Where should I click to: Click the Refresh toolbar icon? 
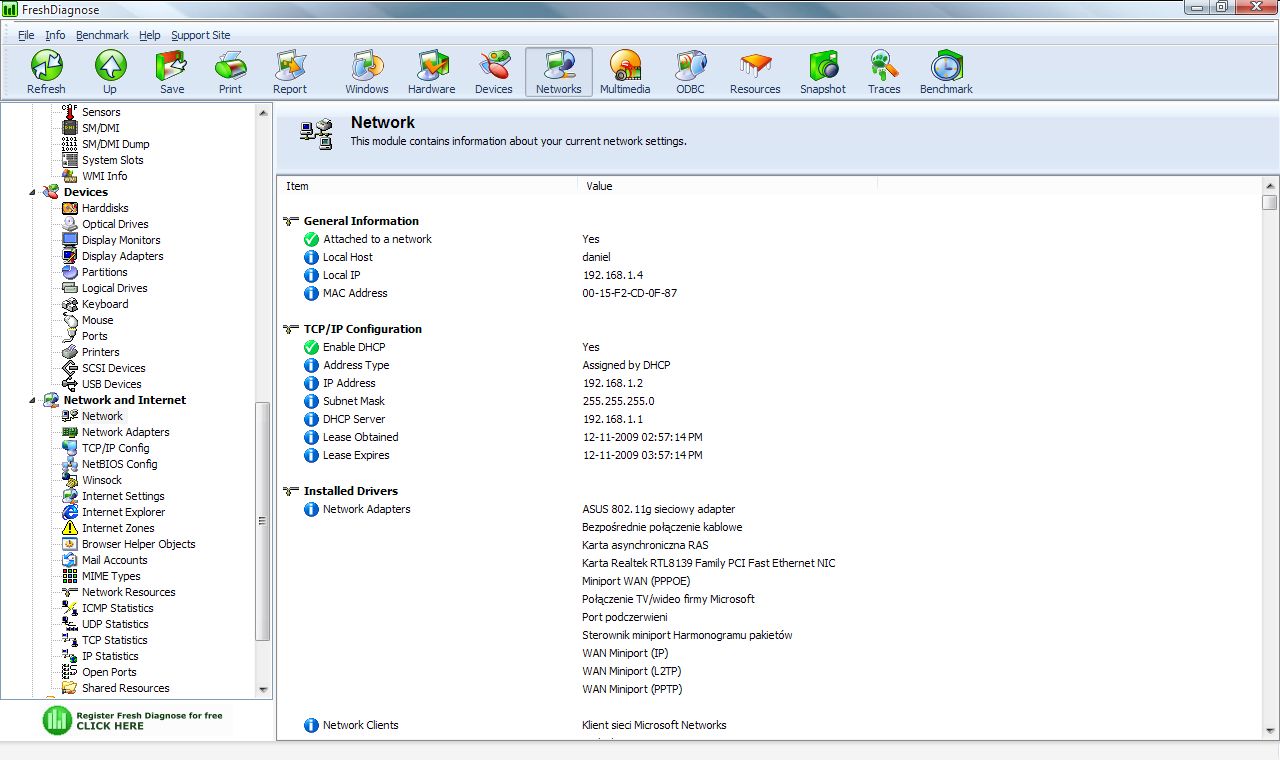tap(46, 72)
